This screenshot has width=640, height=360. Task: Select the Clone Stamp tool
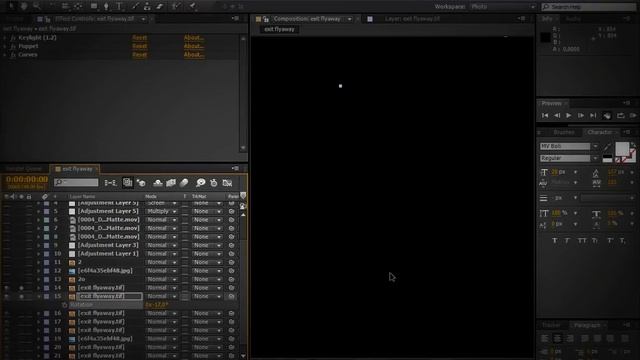tap(147, 6)
